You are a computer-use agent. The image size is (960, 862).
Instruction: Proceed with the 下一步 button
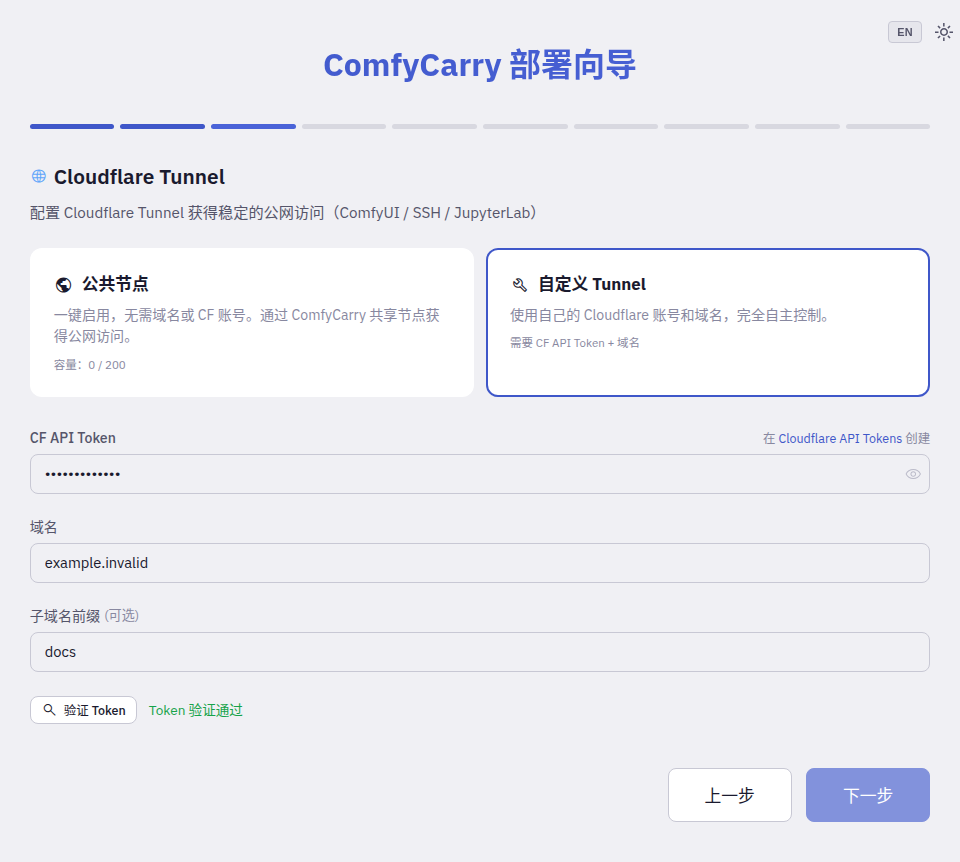(868, 795)
